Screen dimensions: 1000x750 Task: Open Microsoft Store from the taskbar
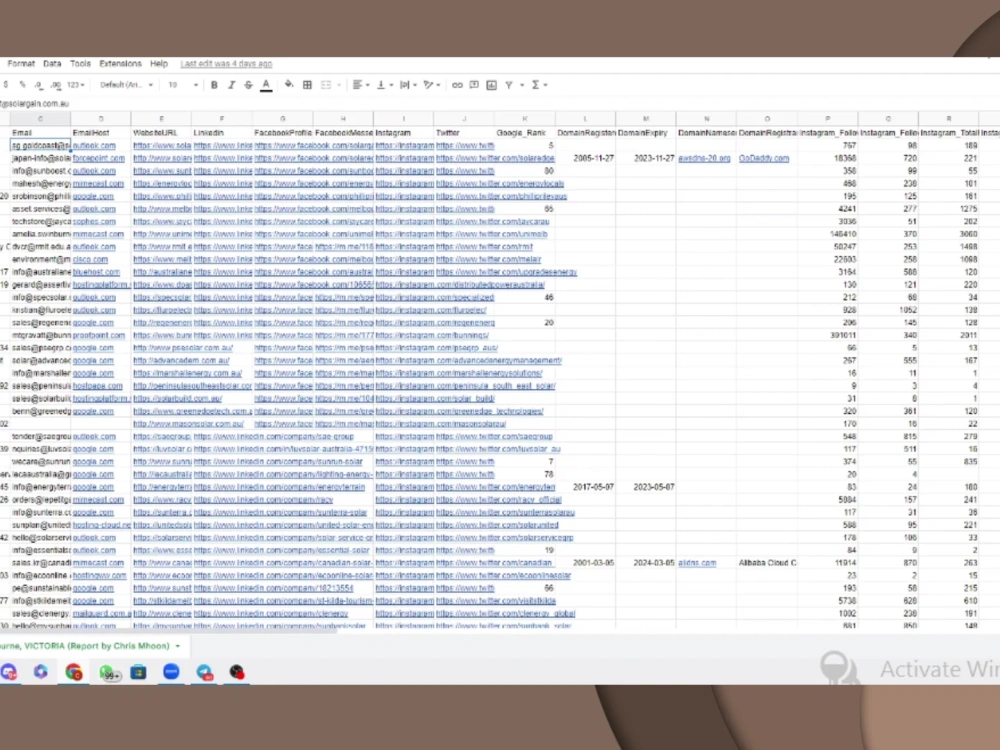(138, 672)
